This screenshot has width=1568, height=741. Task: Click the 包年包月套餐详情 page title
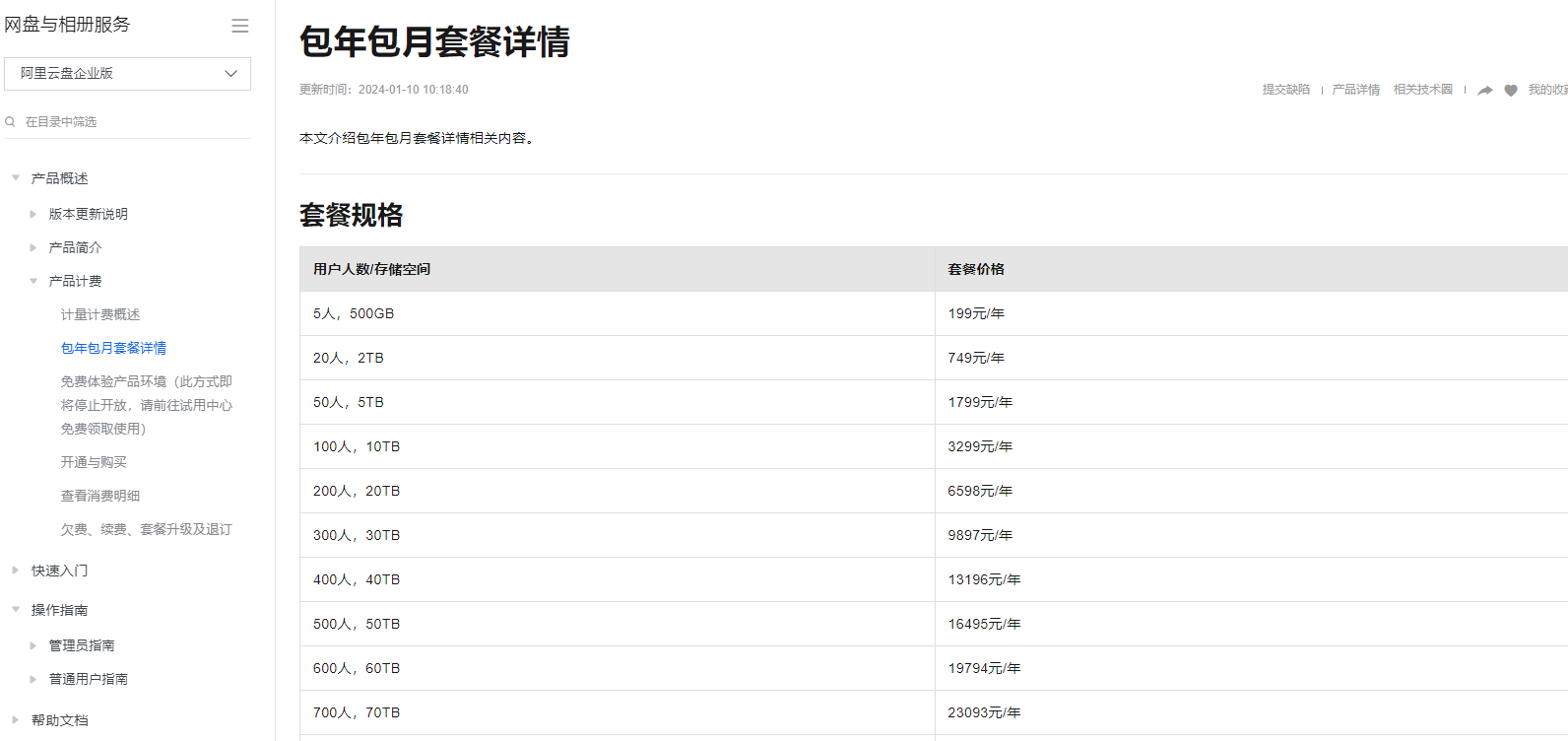click(434, 42)
